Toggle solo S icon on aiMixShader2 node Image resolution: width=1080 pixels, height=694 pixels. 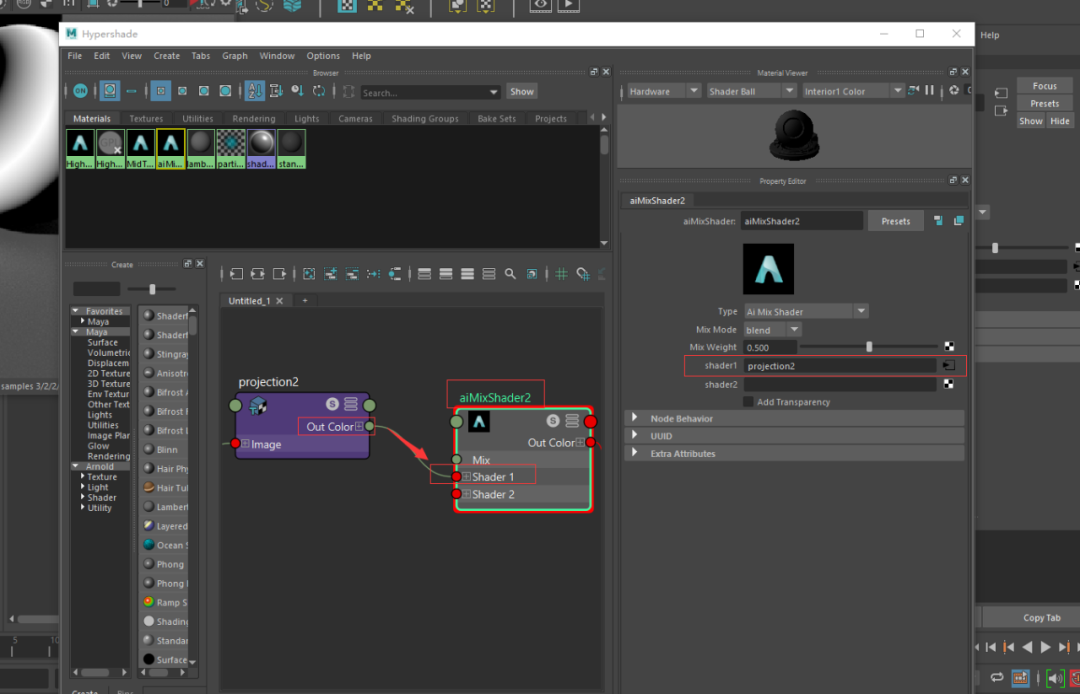click(x=553, y=421)
